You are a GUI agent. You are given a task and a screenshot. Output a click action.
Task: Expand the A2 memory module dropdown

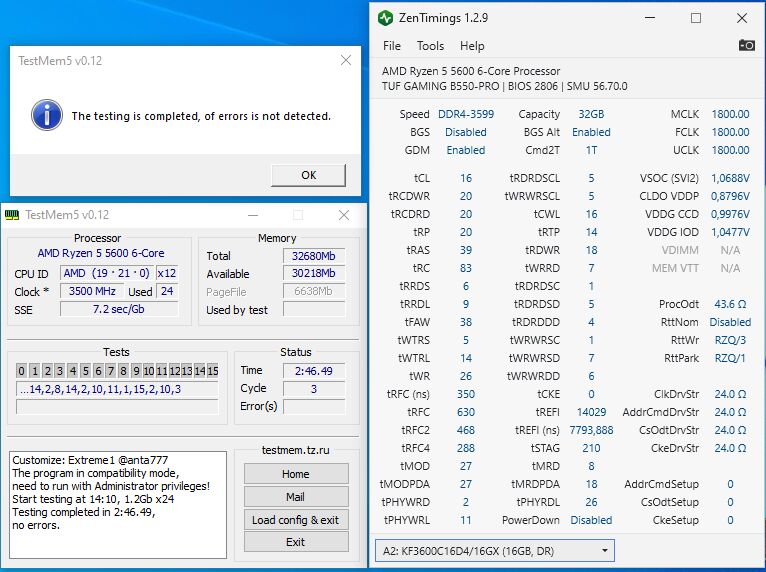click(x=604, y=551)
